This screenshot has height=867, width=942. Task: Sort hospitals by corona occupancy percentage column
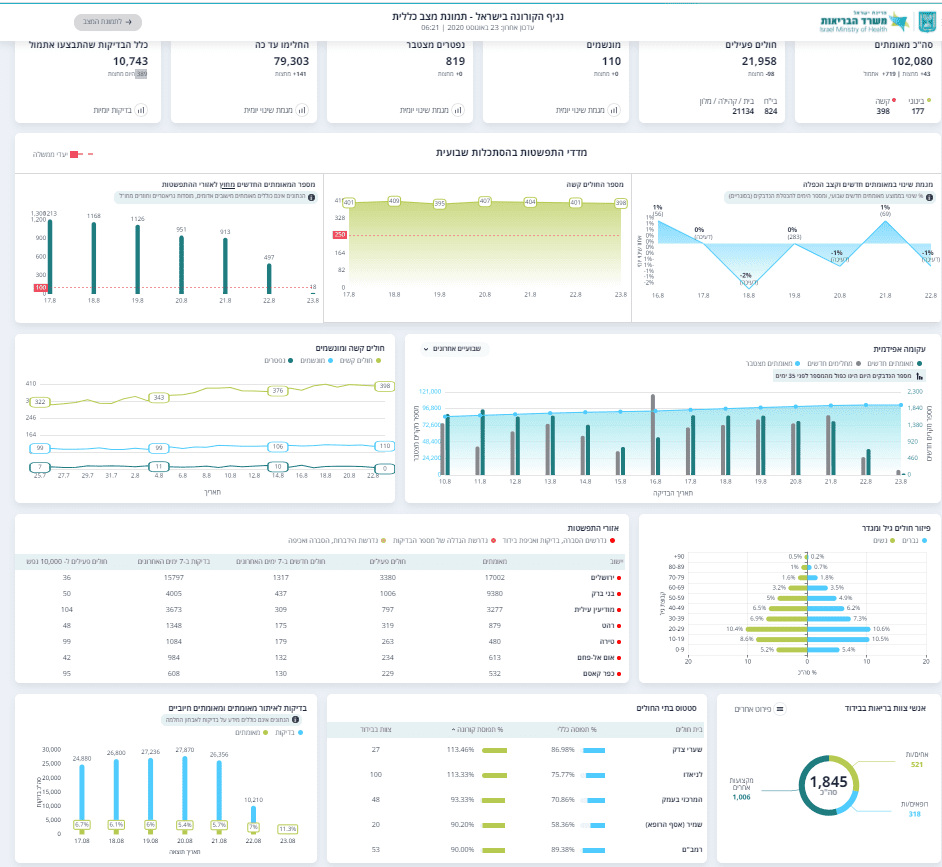(x=477, y=729)
